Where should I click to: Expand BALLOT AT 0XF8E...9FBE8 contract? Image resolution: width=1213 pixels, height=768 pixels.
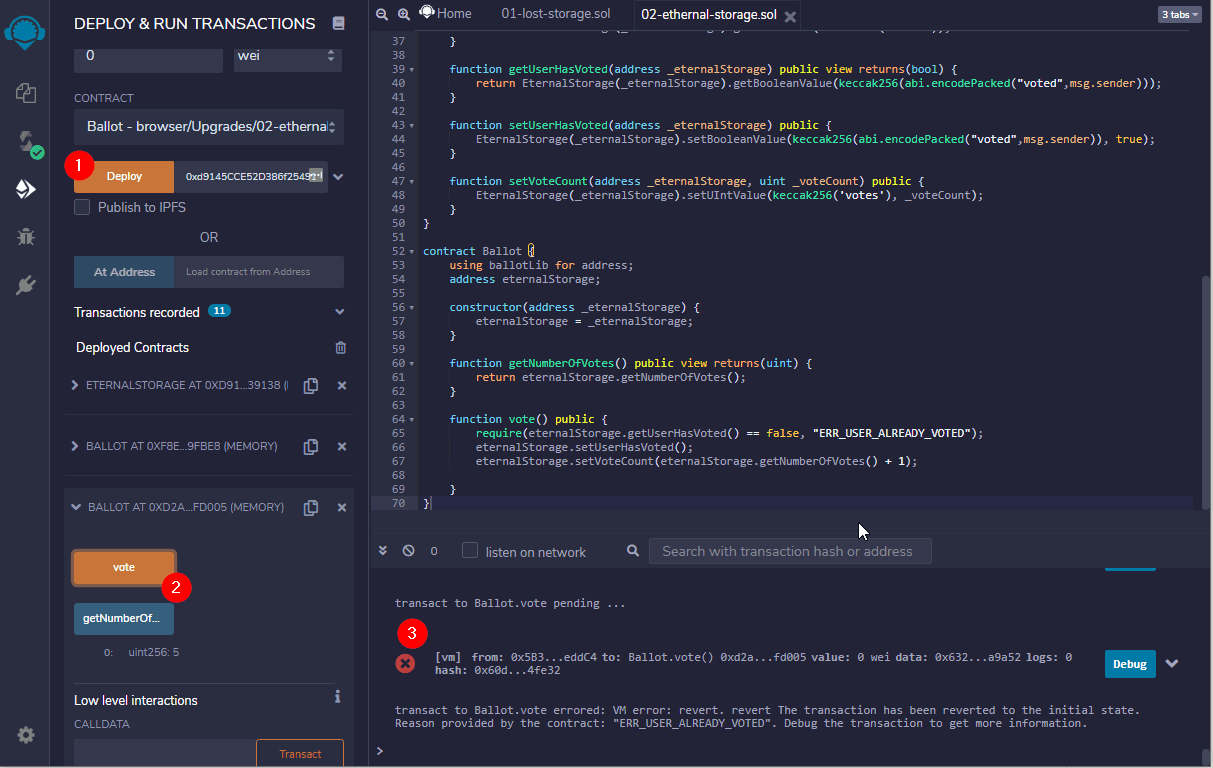click(x=75, y=446)
